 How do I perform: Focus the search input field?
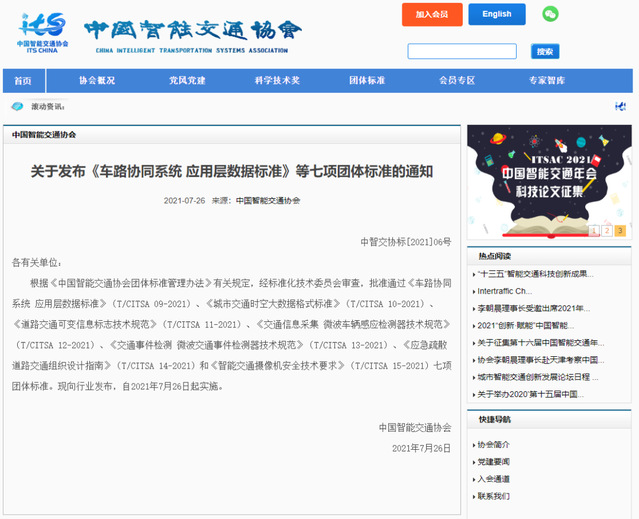461,51
